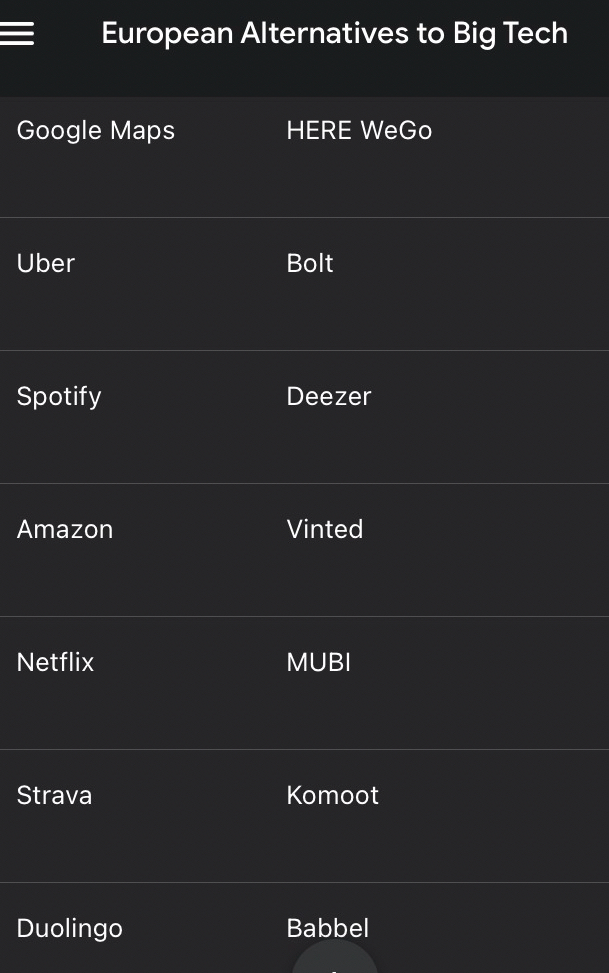Image resolution: width=609 pixels, height=973 pixels.
Task: Tap the HERE WeGo alternative
Action: tap(359, 131)
